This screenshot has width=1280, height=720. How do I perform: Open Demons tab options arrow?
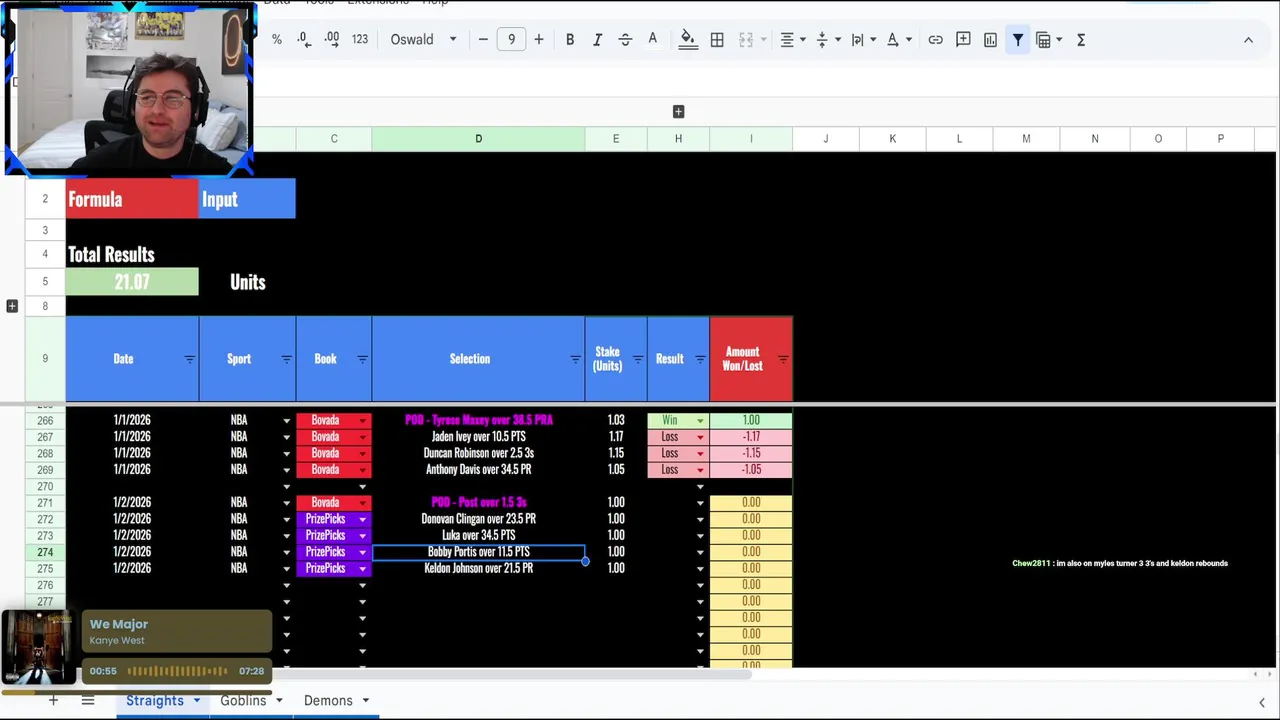click(x=365, y=701)
